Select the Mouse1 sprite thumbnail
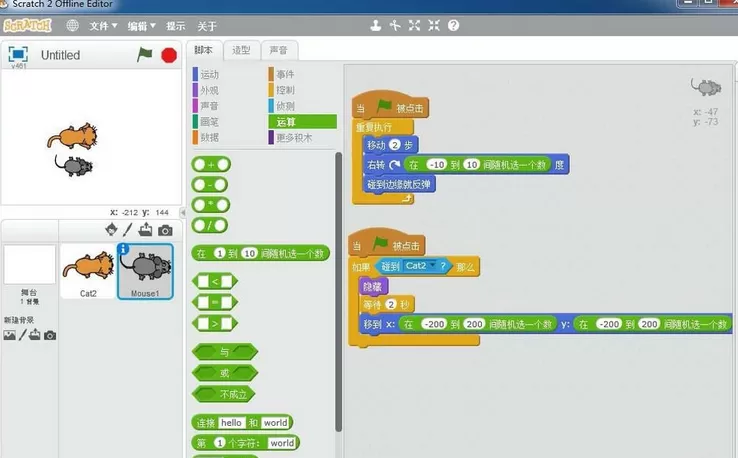The width and height of the screenshot is (738, 458). [x=145, y=272]
